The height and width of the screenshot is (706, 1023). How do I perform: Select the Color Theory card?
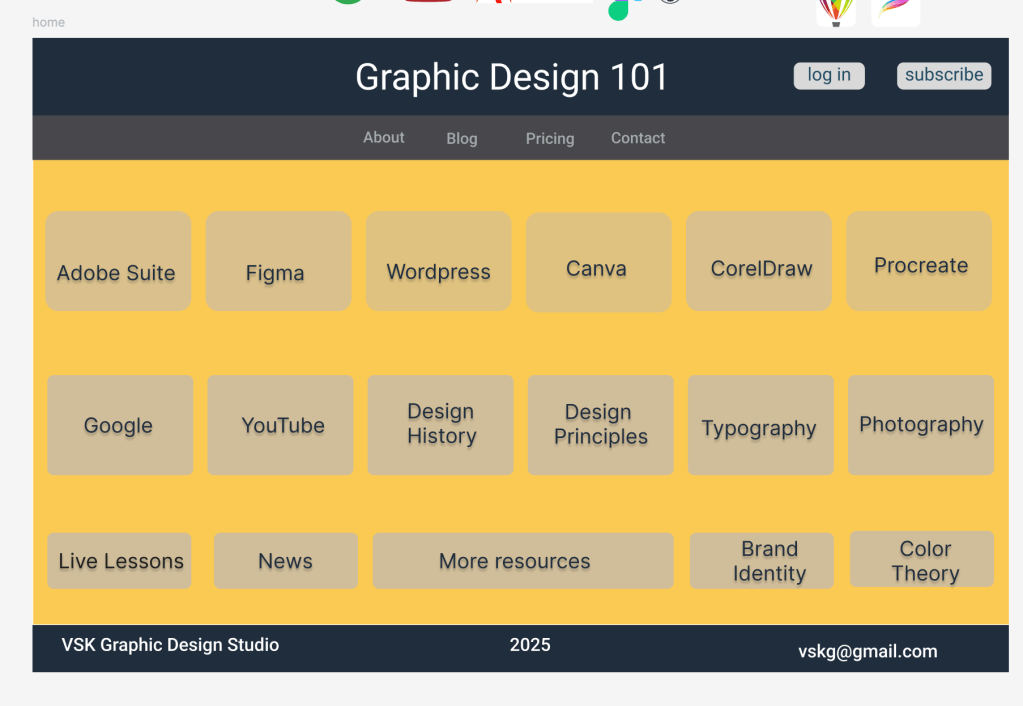tap(921, 560)
